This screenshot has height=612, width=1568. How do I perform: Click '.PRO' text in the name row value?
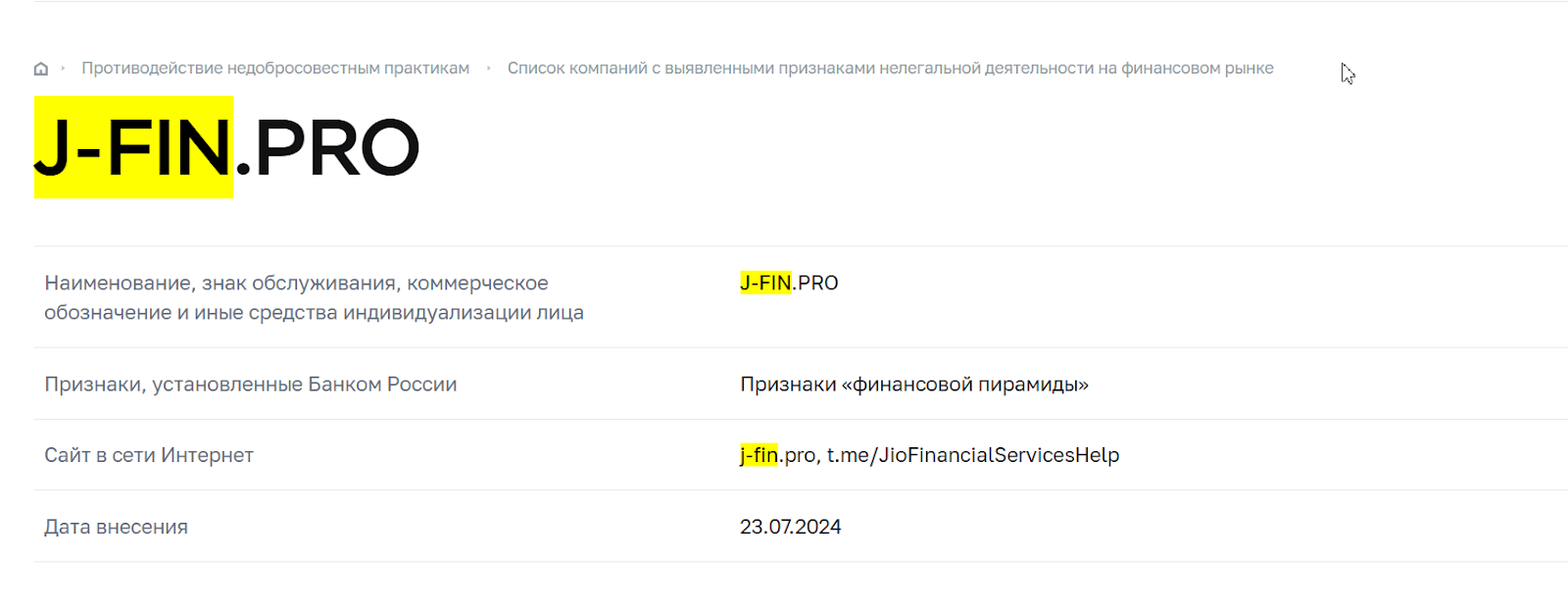815,283
